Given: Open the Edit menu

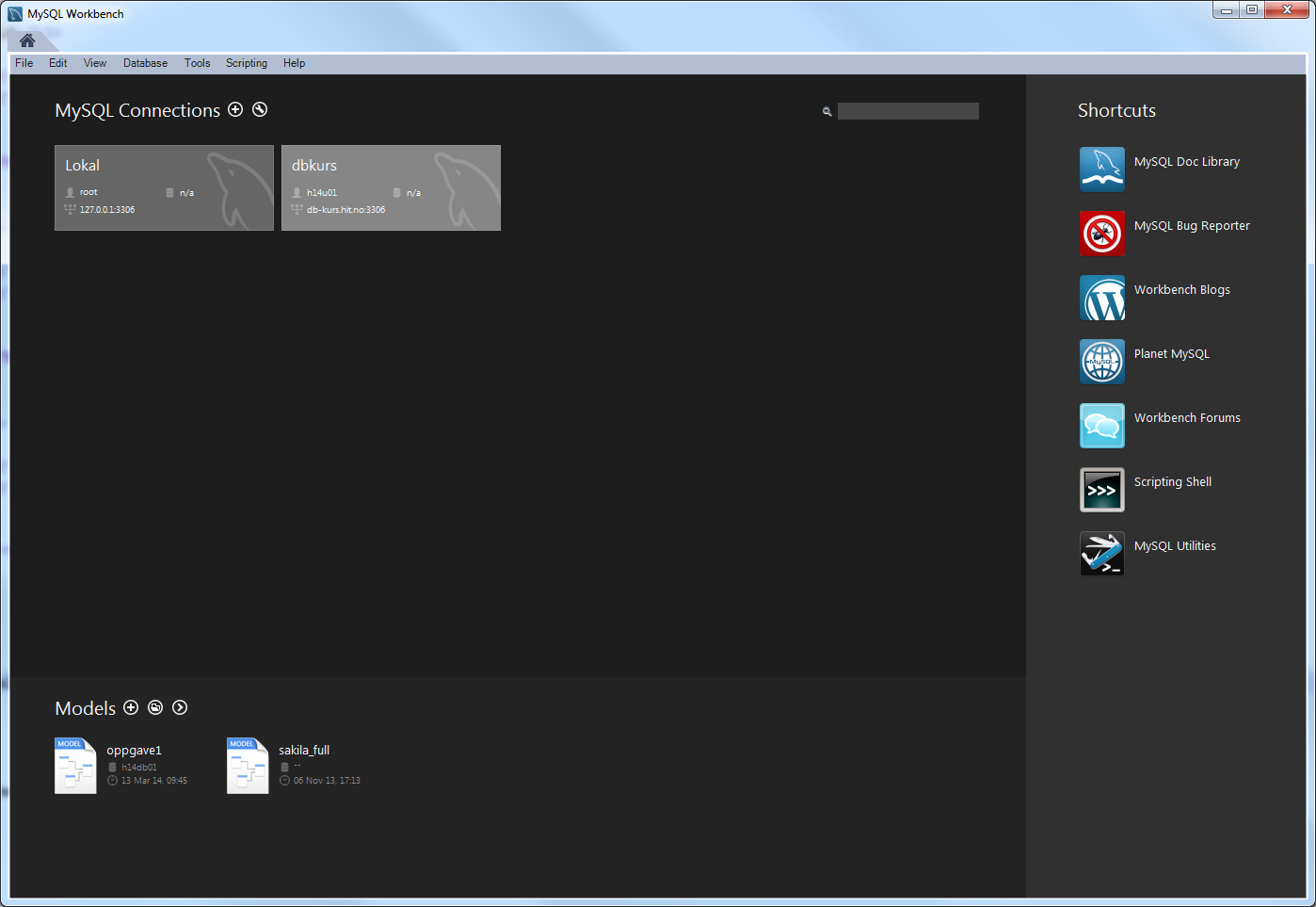Looking at the screenshot, I should click(58, 63).
